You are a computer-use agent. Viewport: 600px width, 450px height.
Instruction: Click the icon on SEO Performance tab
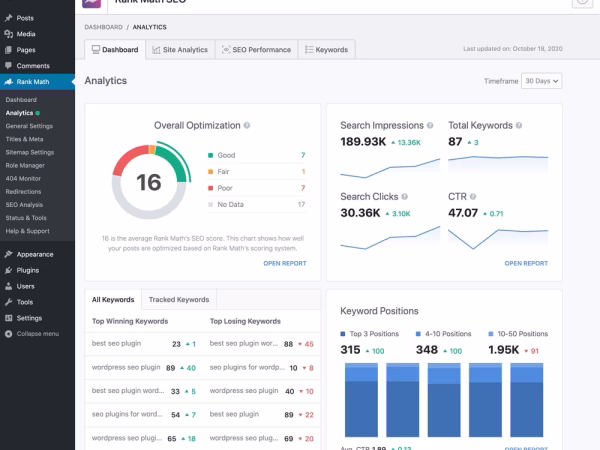226,49
